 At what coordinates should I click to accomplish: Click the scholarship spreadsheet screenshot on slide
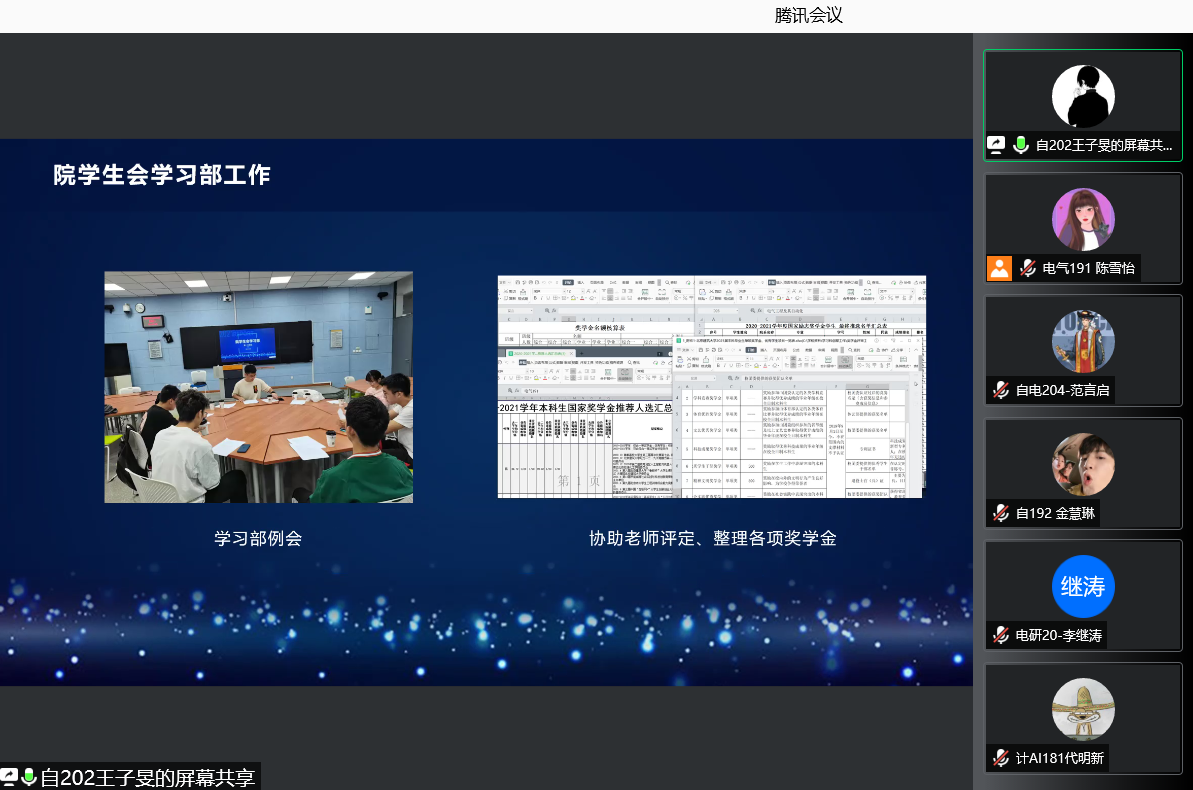(711, 387)
